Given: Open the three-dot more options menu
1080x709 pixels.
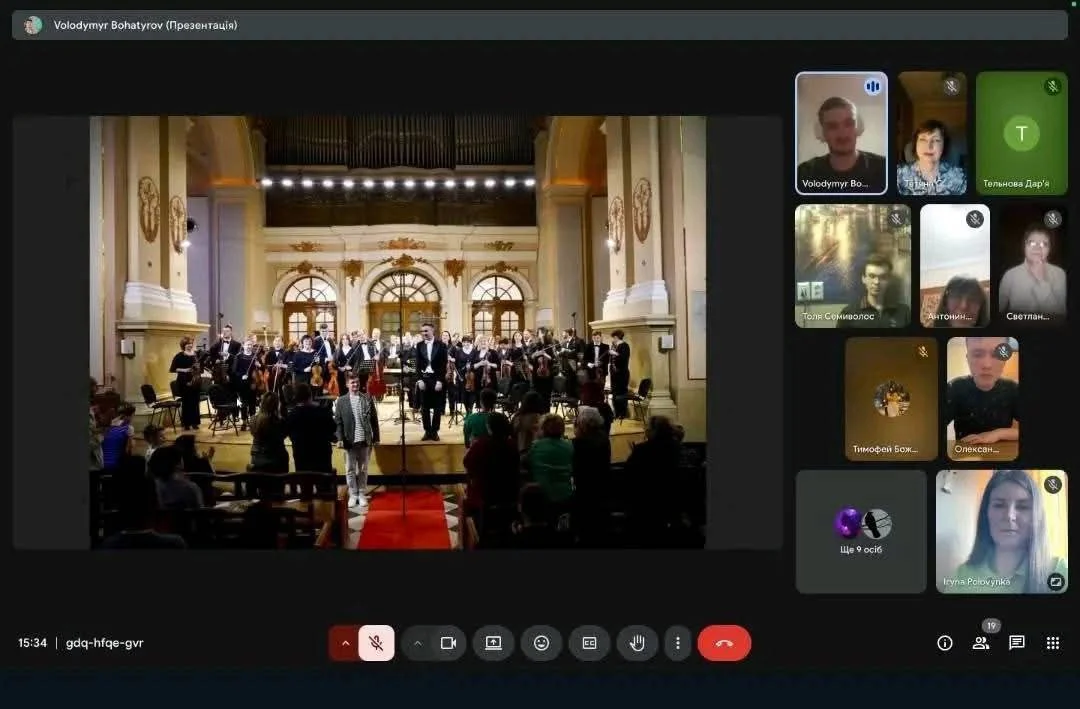Looking at the screenshot, I should pos(678,643).
